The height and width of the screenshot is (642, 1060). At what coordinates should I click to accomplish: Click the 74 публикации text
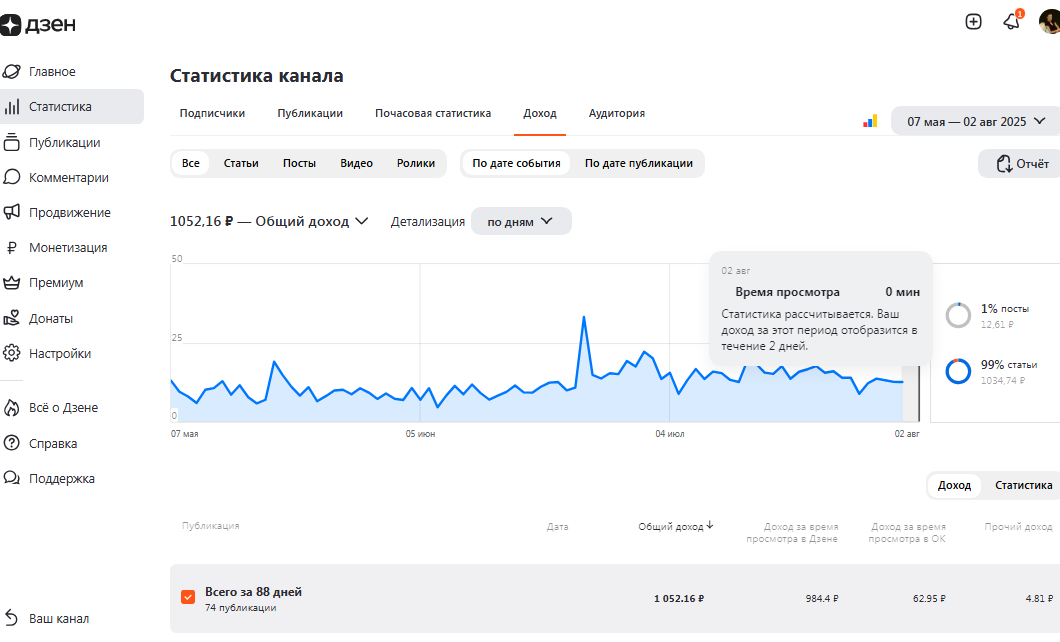[x=241, y=608]
